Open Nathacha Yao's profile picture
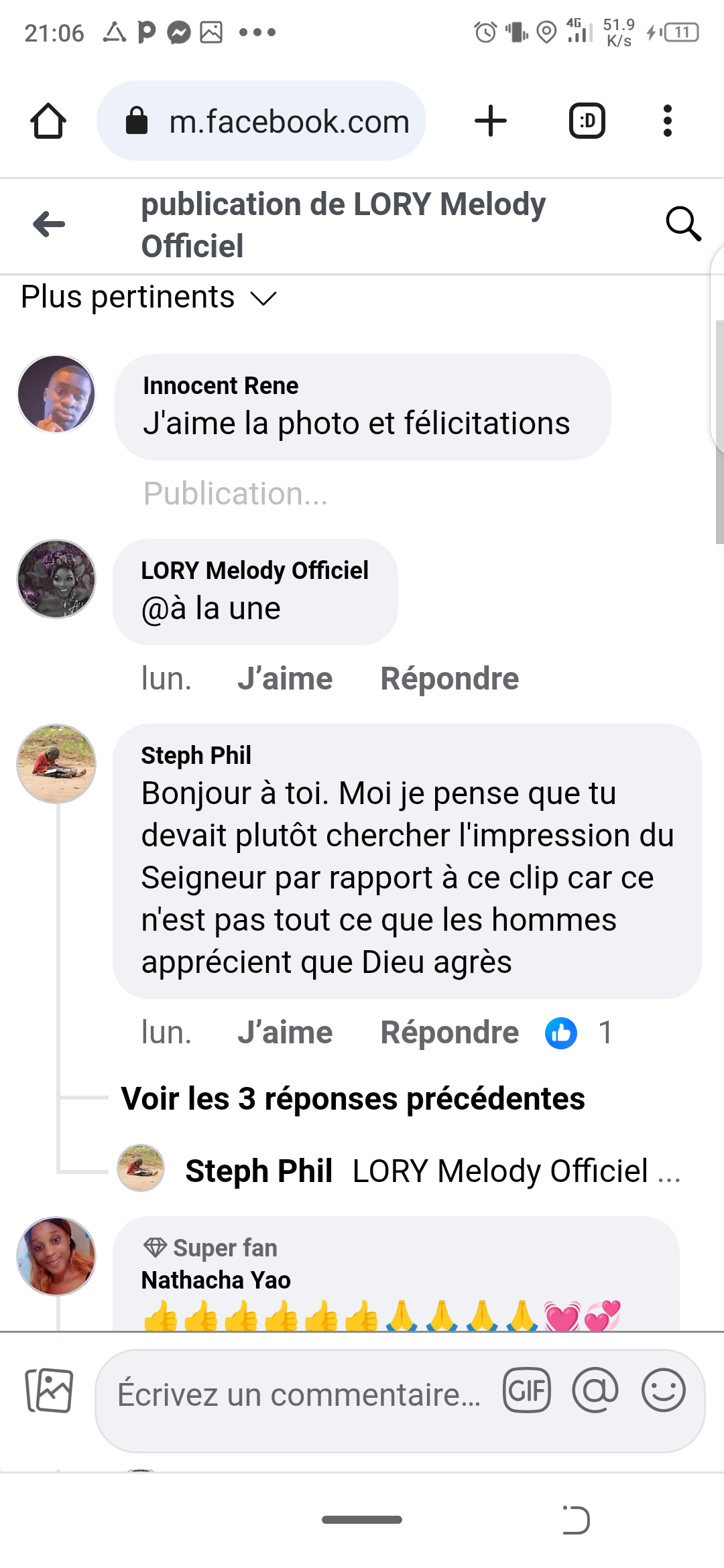 click(56, 1256)
